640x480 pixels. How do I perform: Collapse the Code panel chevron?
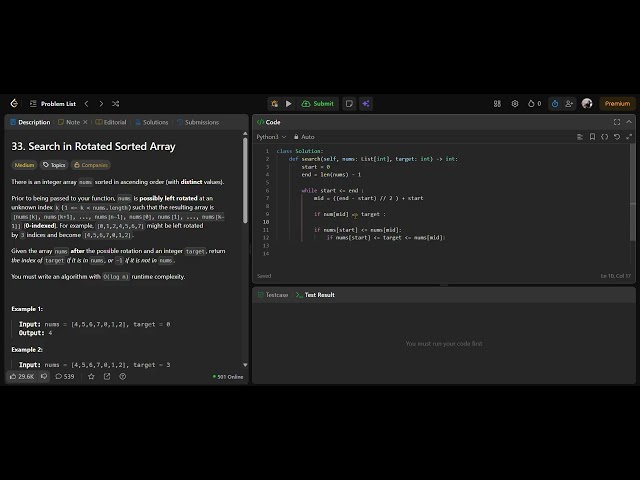629,122
